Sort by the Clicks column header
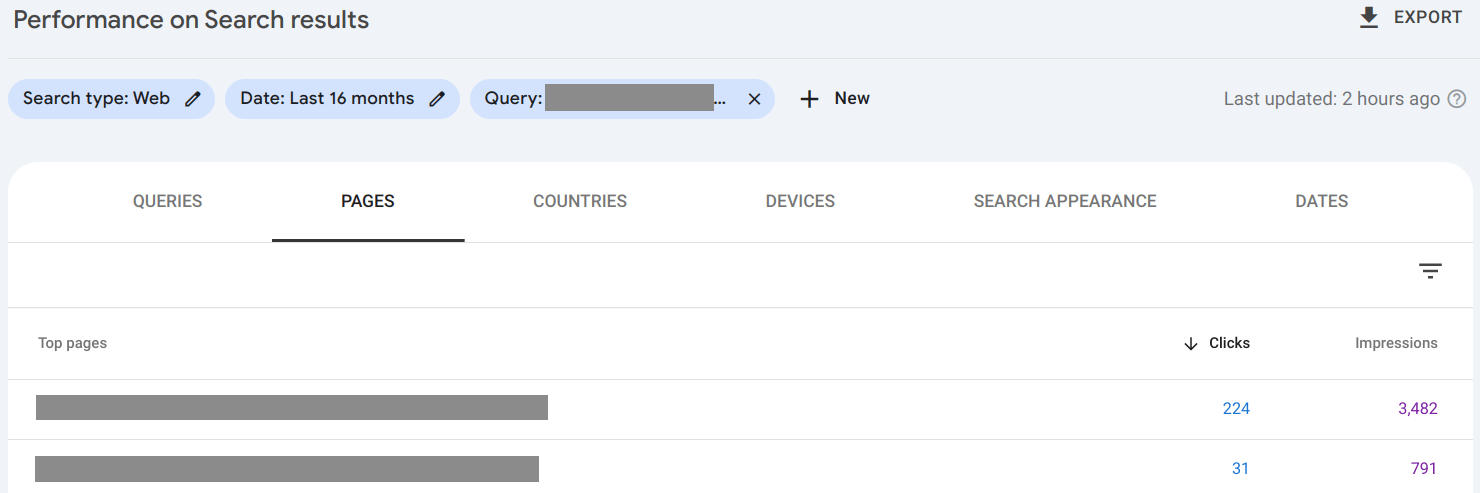 tap(1229, 343)
